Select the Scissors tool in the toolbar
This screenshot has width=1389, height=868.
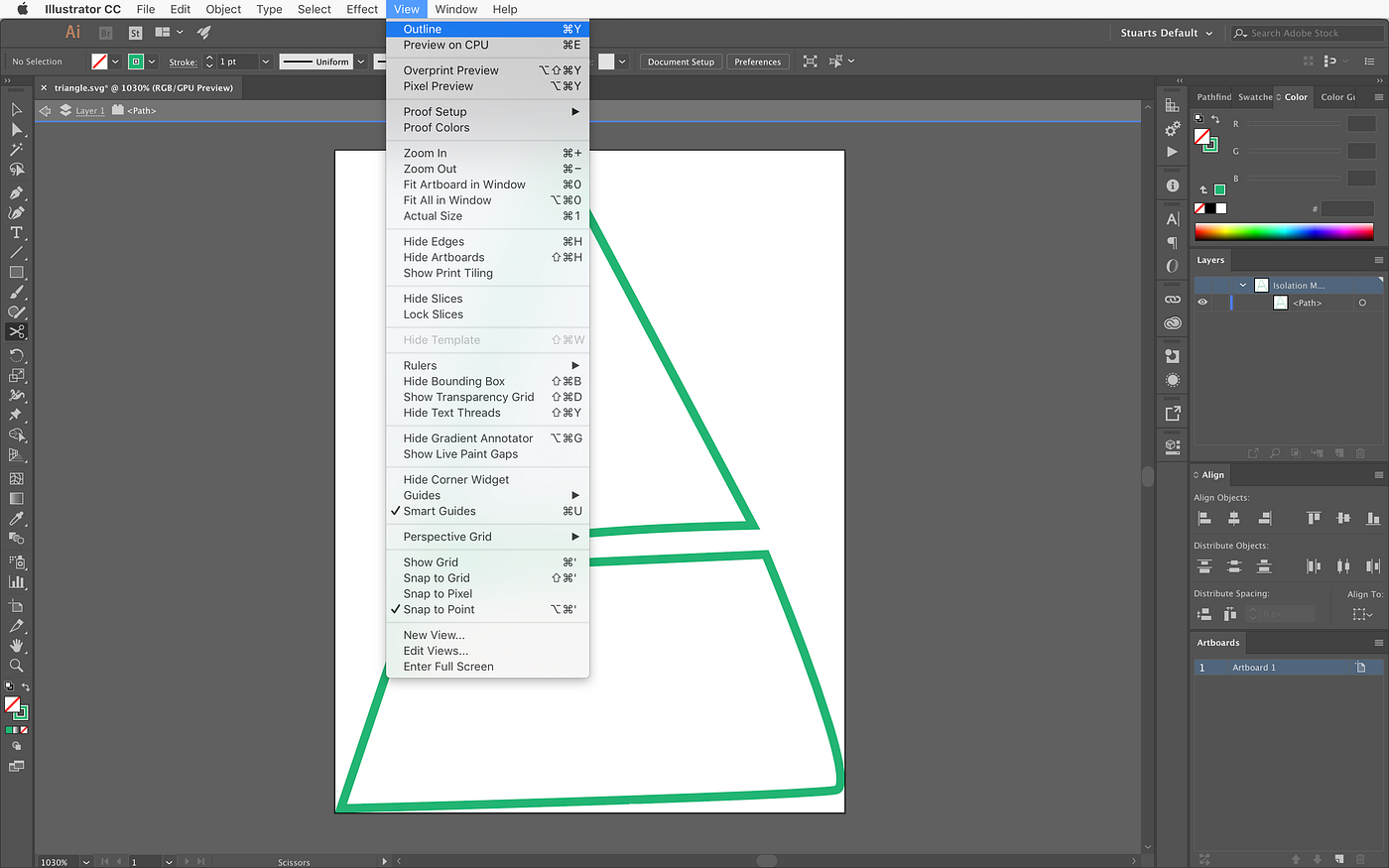tap(17, 331)
